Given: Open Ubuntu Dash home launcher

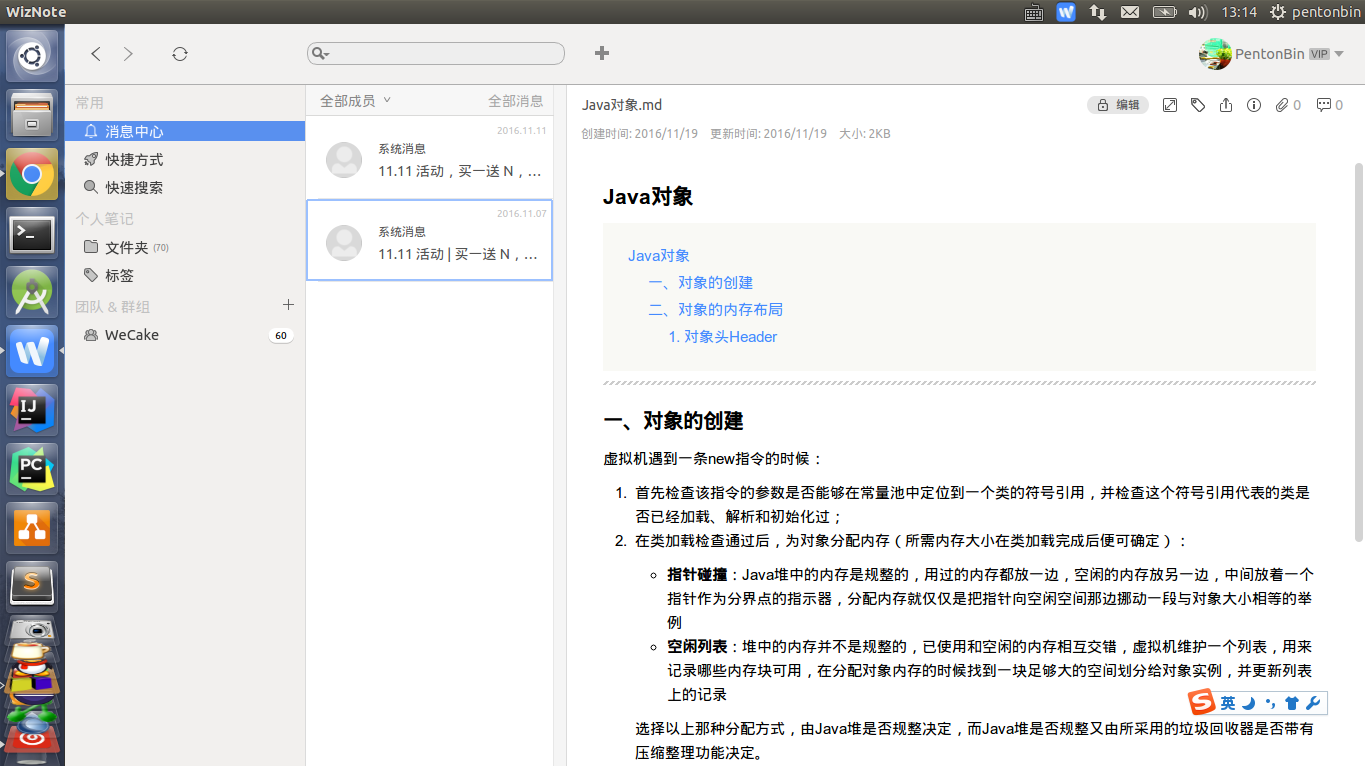Looking at the screenshot, I should 32,56.
